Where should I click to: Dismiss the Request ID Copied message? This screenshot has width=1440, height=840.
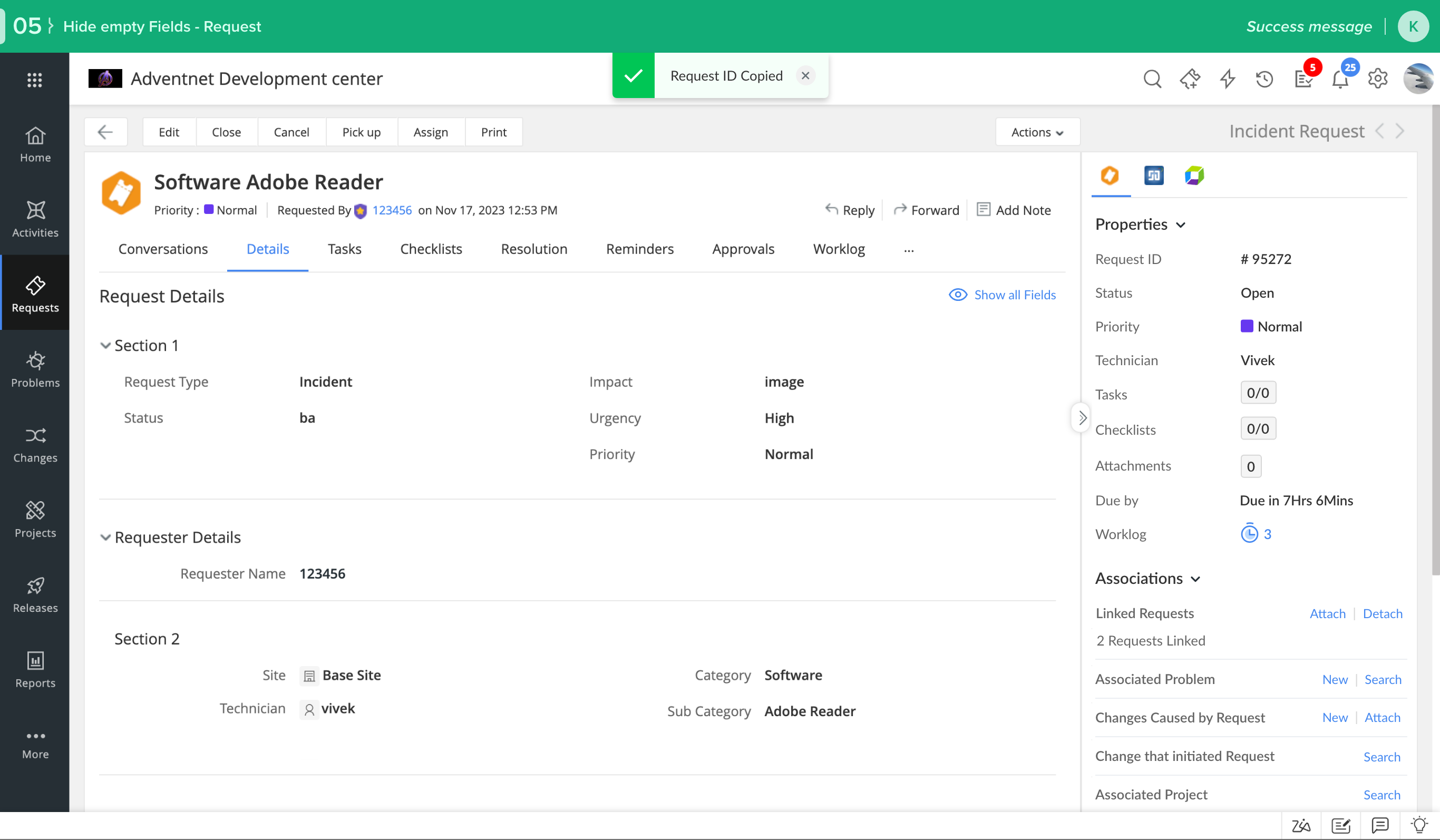coord(805,75)
